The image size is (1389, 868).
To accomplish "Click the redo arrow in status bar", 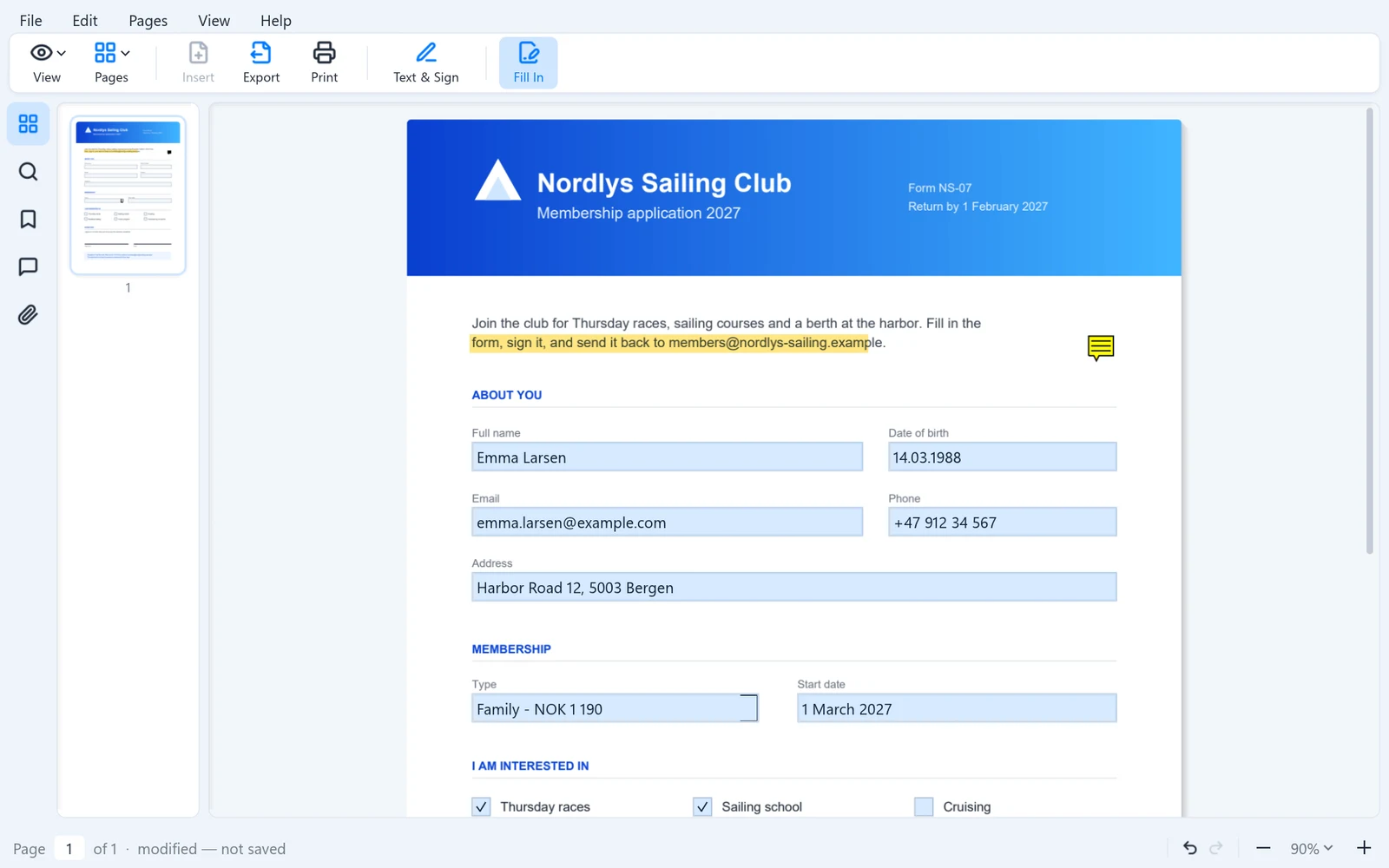I will point(1216,848).
